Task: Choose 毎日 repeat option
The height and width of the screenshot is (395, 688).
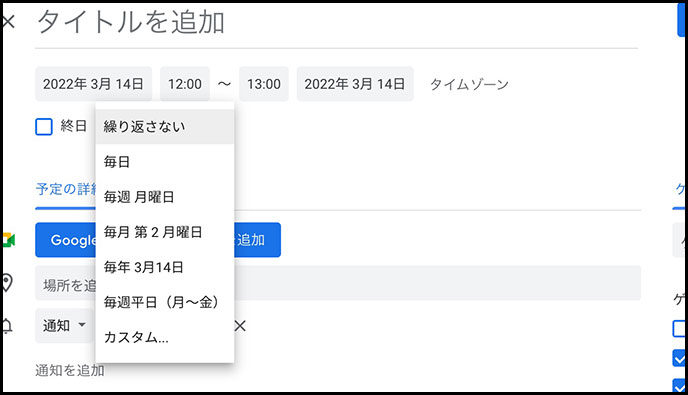Action: pos(165,162)
